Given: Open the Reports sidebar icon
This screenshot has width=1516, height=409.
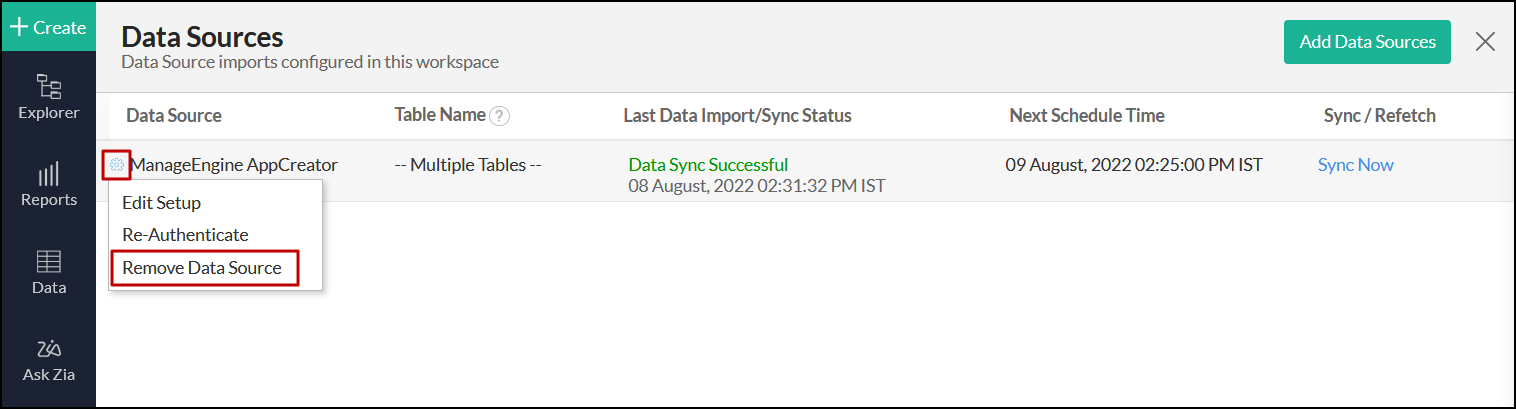Looking at the screenshot, I should (x=48, y=185).
